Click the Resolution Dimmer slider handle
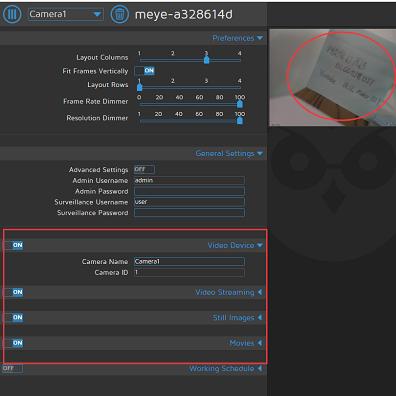This screenshot has height=396, width=396. [x=240, y=121]
